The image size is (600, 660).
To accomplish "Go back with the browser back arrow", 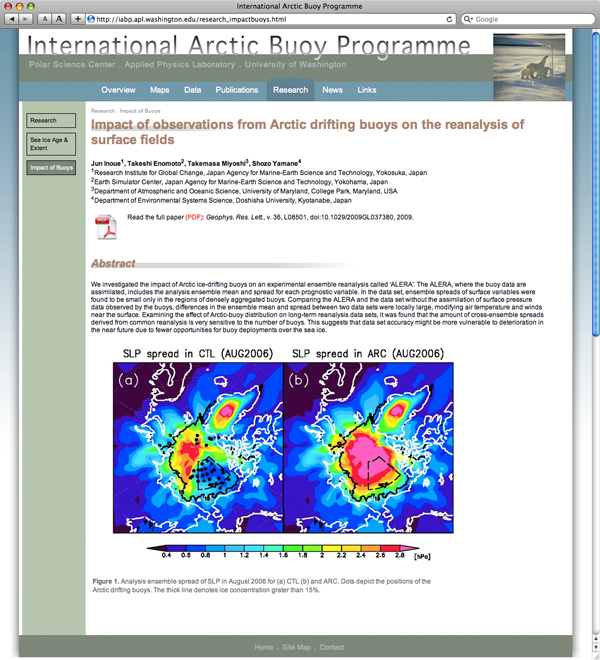I will click(x=12, y=19).
